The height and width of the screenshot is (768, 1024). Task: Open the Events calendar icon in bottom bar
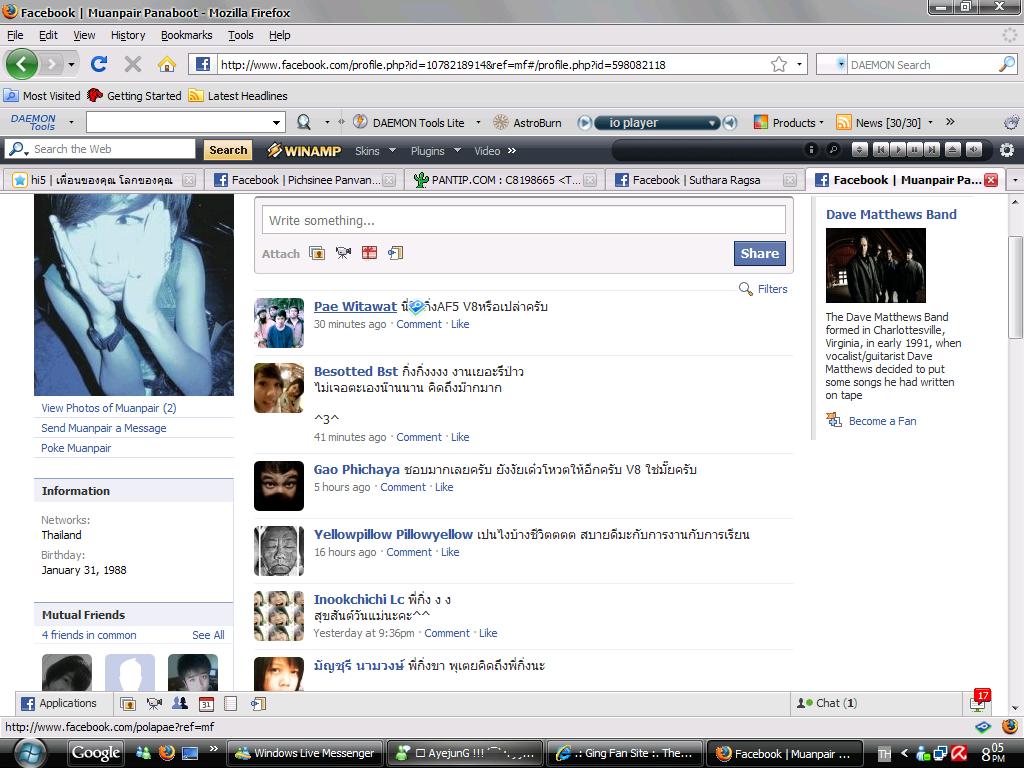click(206, 703)
